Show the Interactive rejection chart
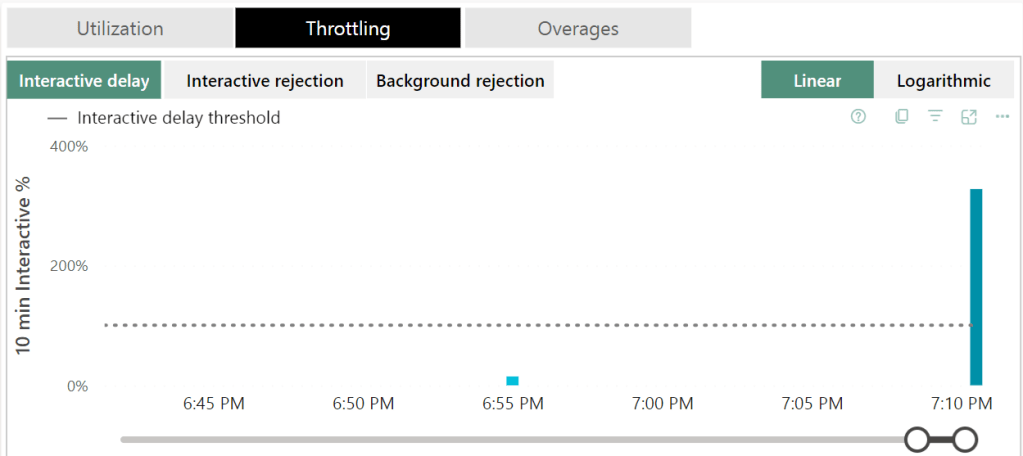1023x456 pixels. 265,81
